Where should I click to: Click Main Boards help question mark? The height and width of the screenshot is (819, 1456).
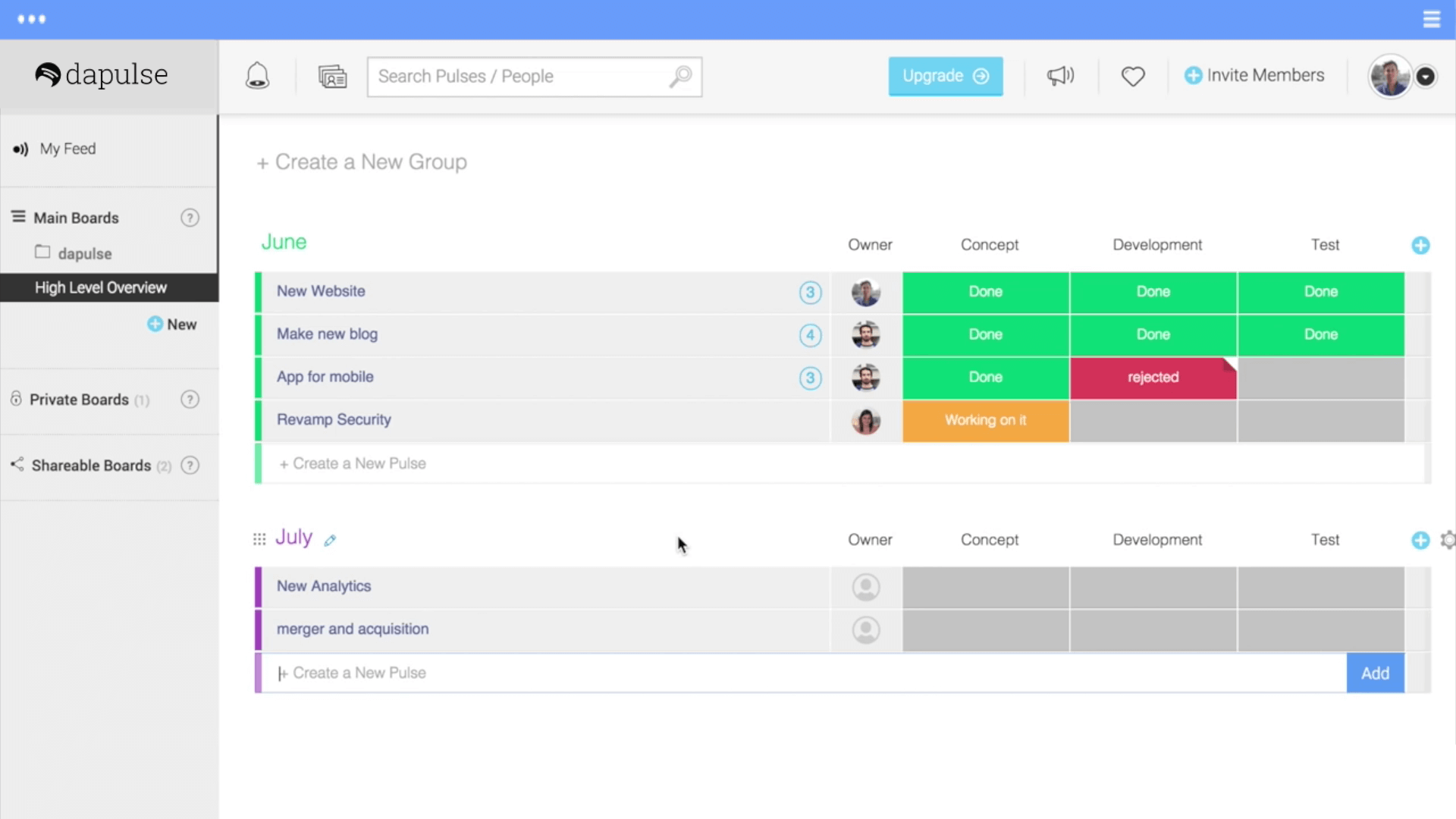190,218
